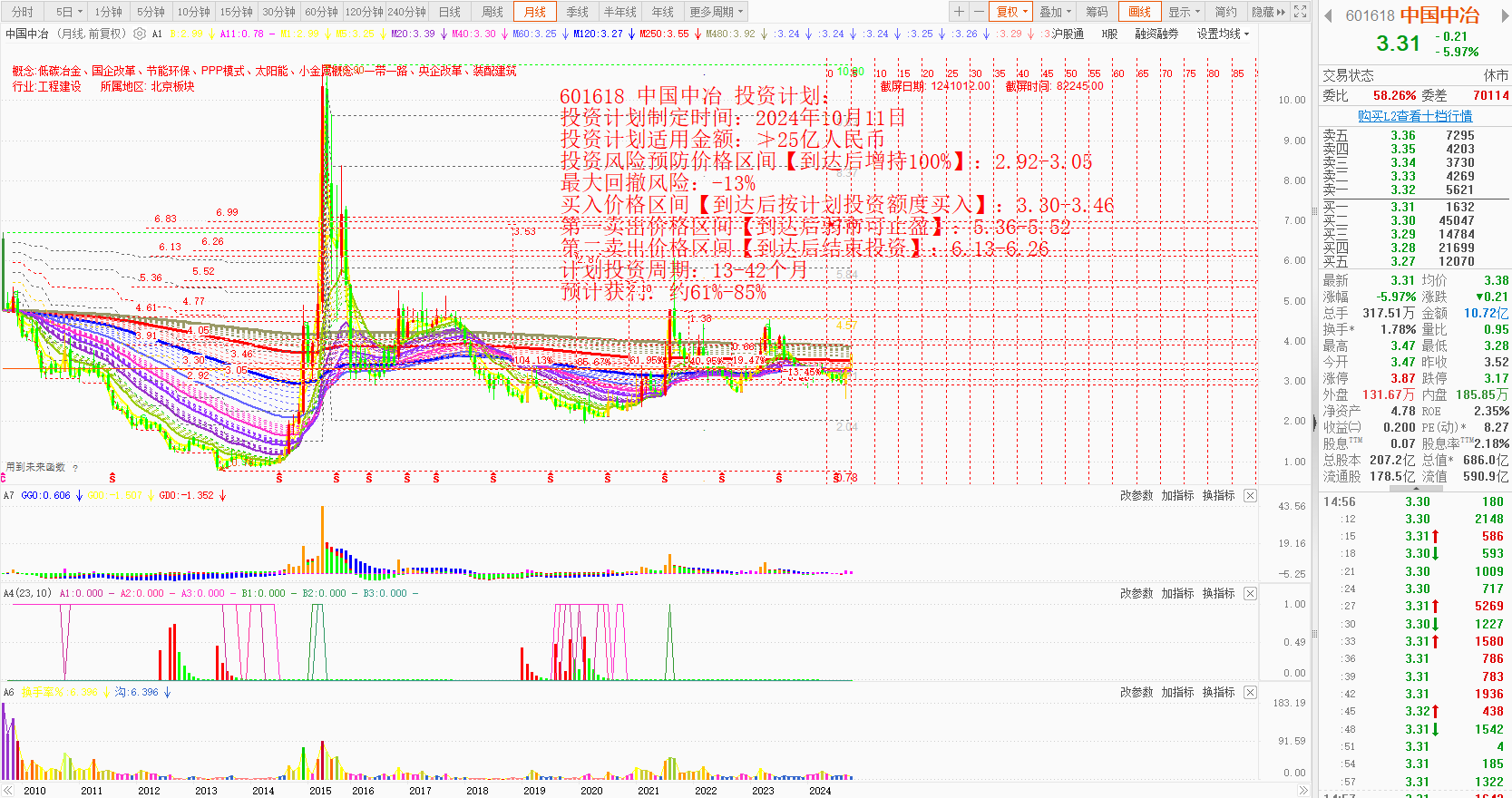
Task: Zoom in the chart with plus icon
Action: coord(959,12)
